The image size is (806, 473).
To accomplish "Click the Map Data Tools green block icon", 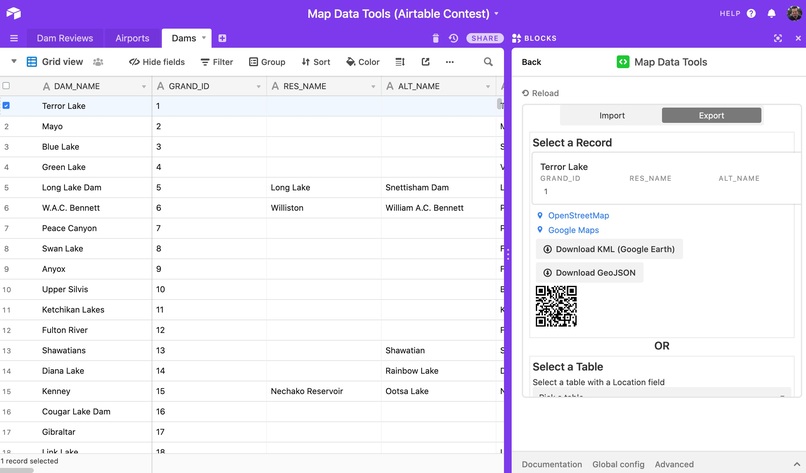I will pyautogui.click(x=622, y=62).
